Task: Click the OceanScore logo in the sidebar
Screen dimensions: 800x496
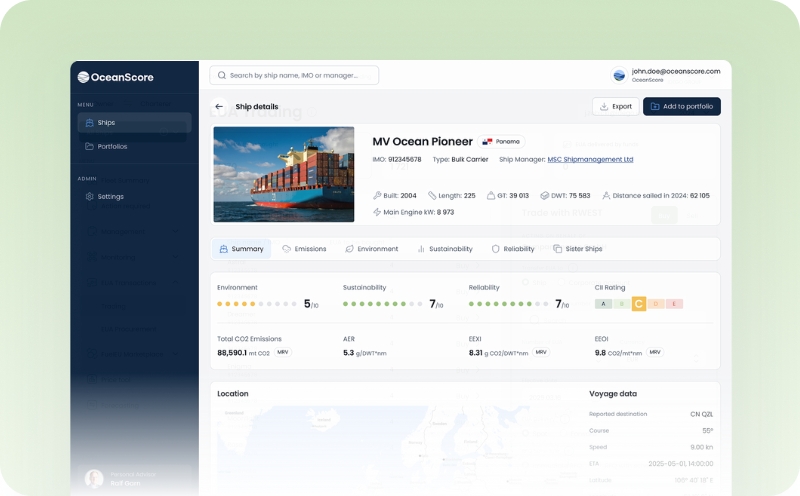Action: [x=116, y=76]
